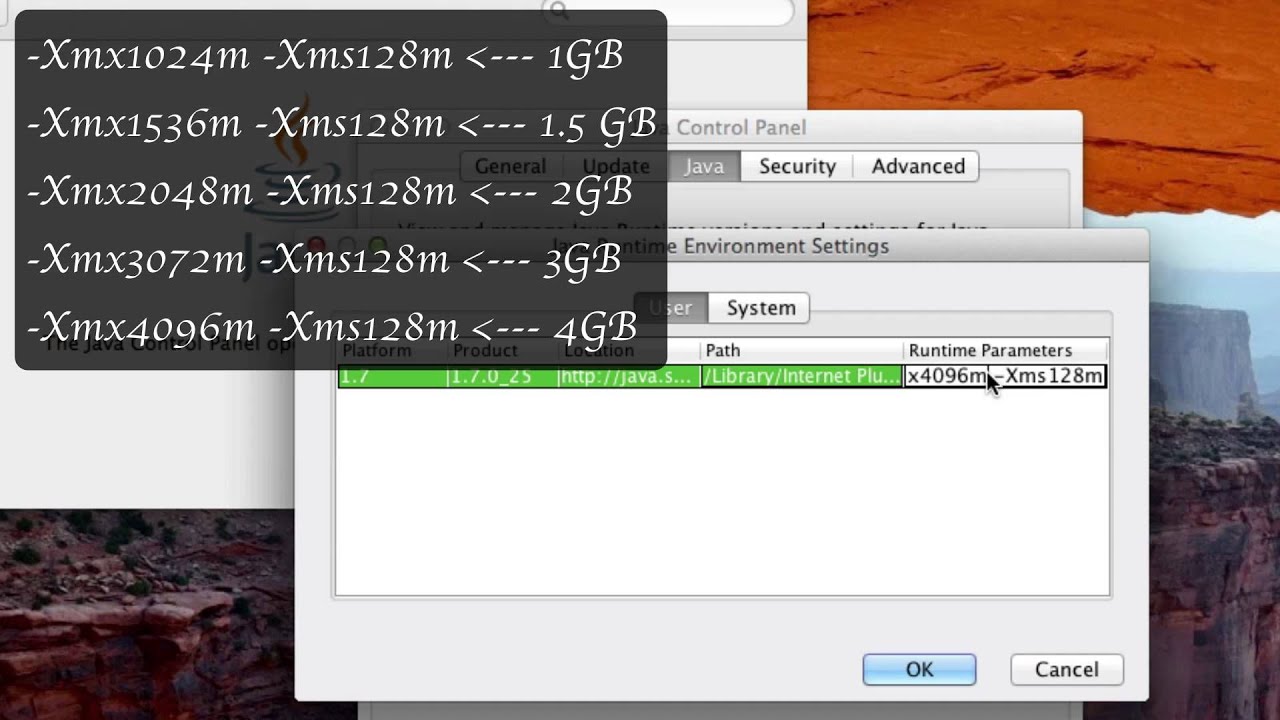Switch to the Java tab
1280x720 pixels.
tap(704, 166)
